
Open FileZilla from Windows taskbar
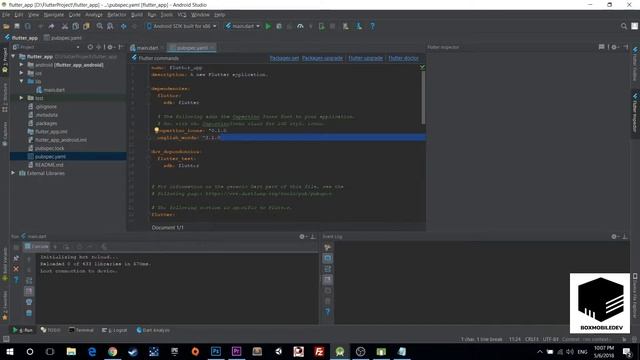pyautogui.click(x=319, y=351)
